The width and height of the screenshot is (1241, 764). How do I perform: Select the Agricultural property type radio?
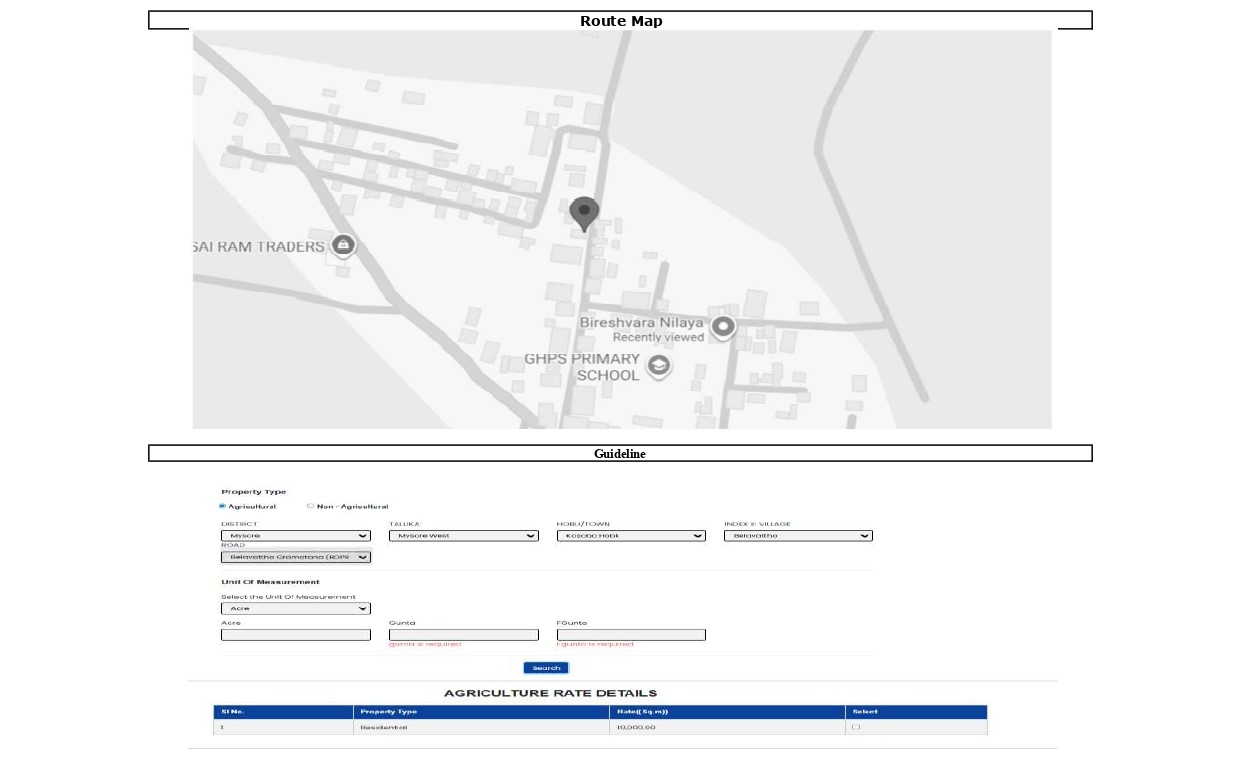(x=223, y=506)
